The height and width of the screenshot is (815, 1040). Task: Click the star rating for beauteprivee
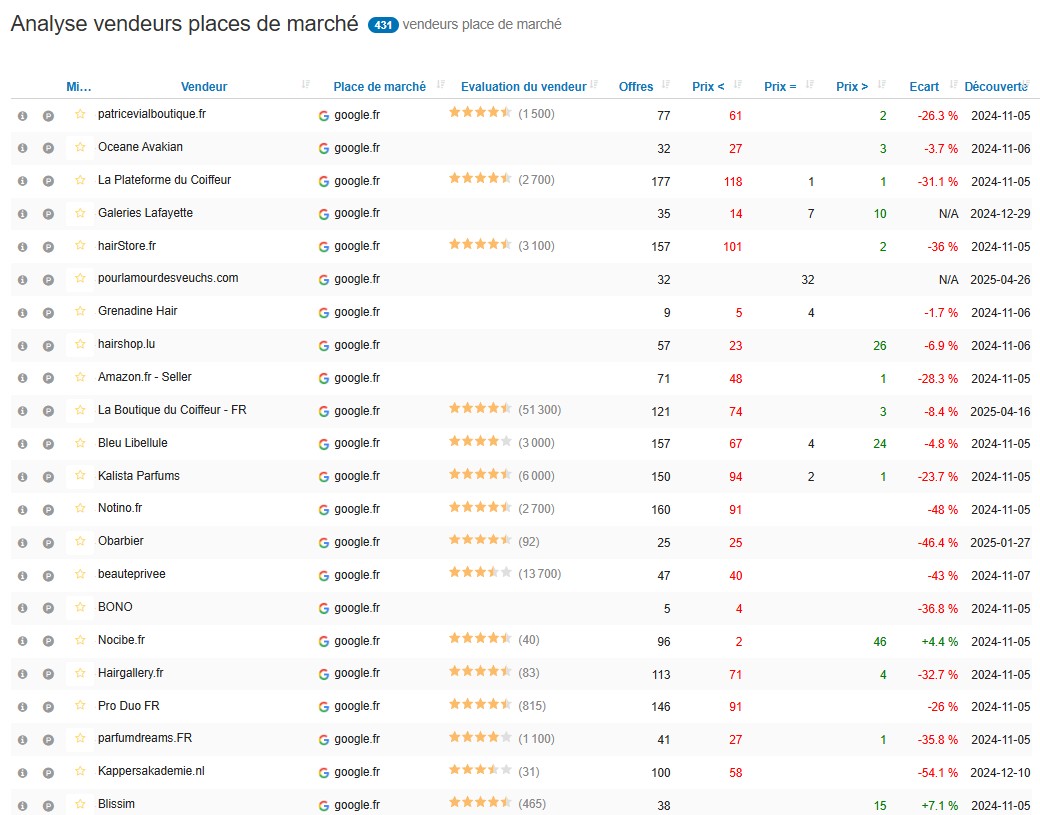click(x=480, y=572)
